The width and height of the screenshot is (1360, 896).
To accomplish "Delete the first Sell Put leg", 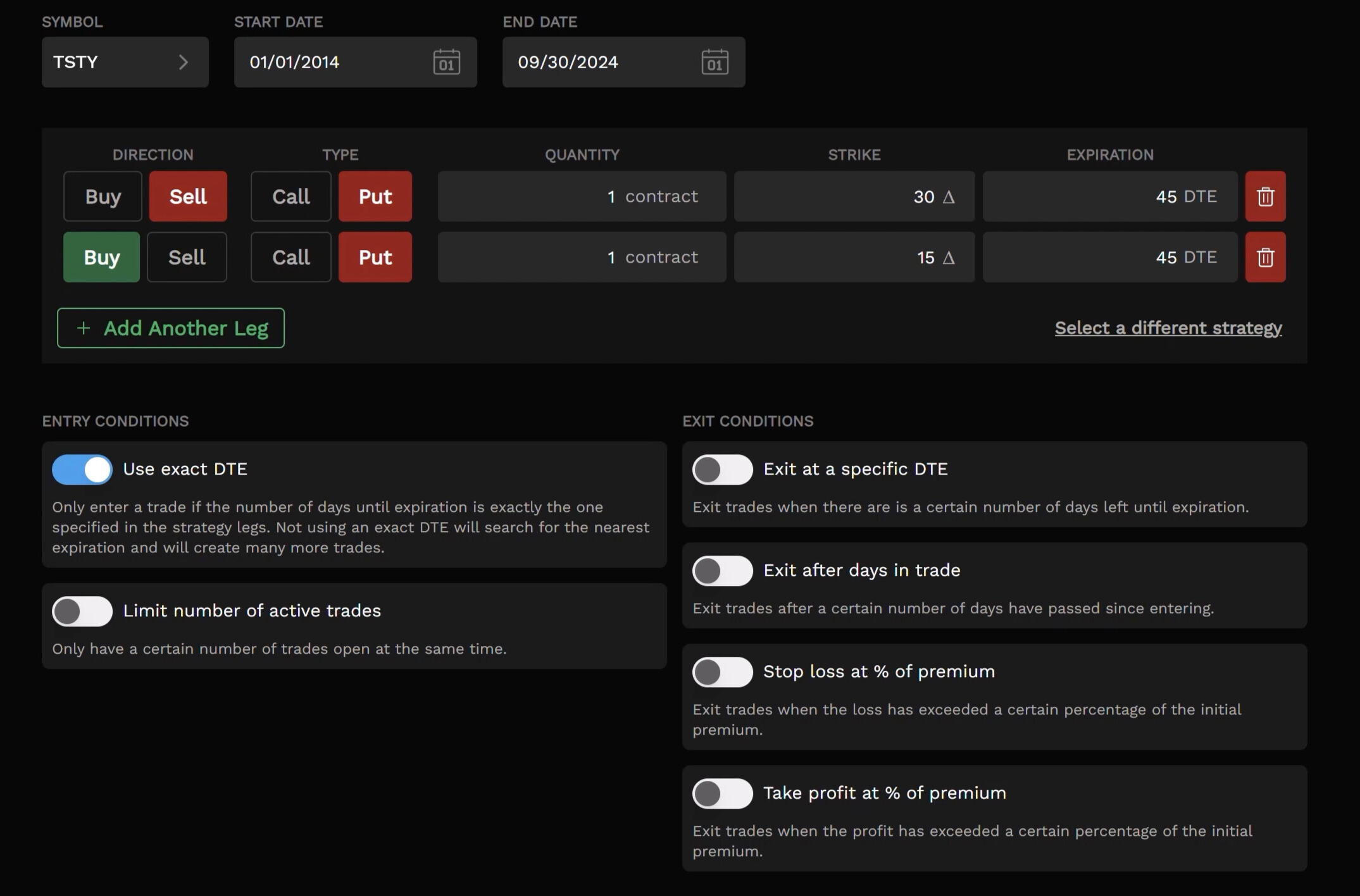I will coord(1264,196).
